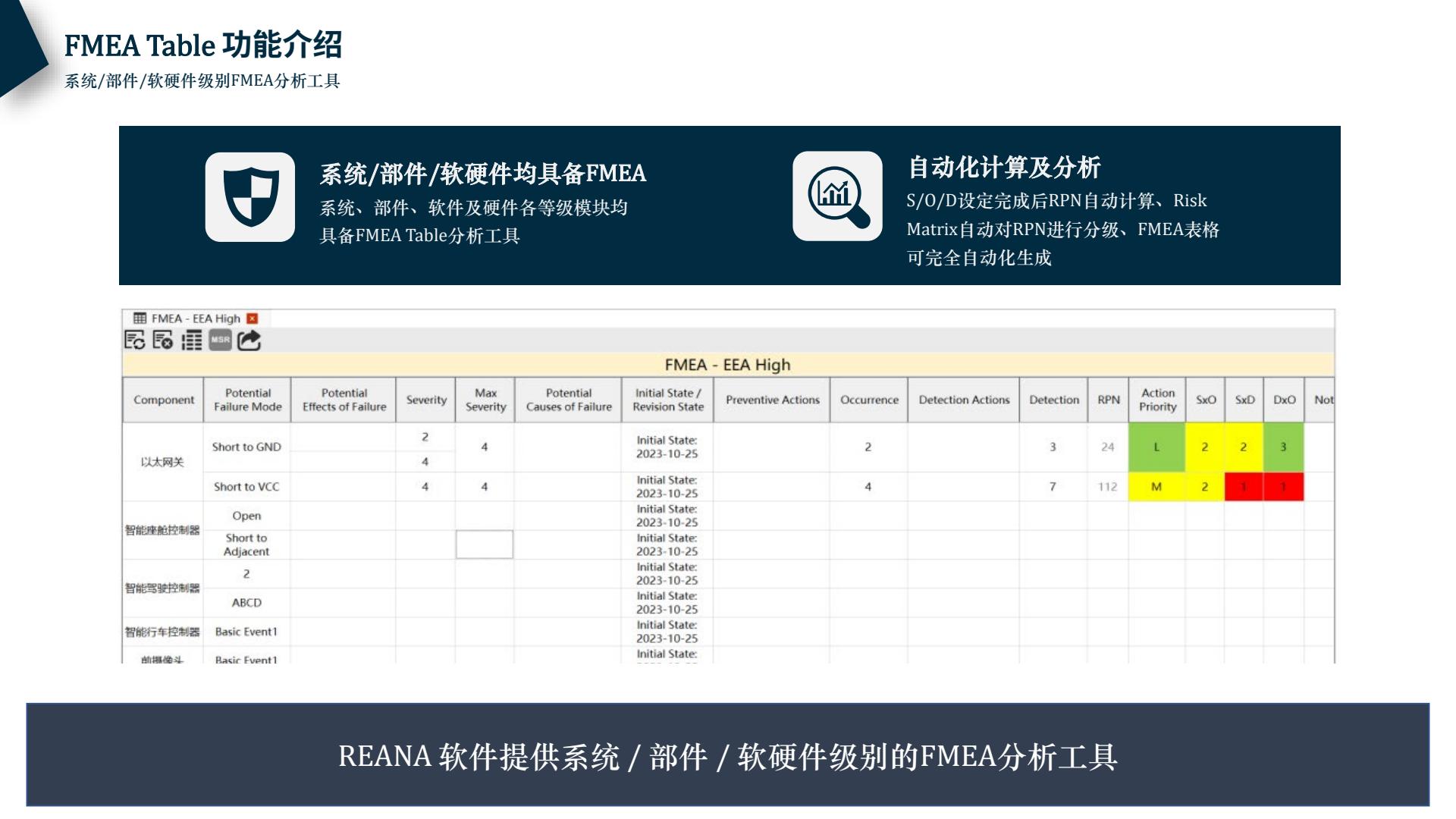Click the empty Max Severity input cell
The image size is (1456, 819).
click(485, 544)
